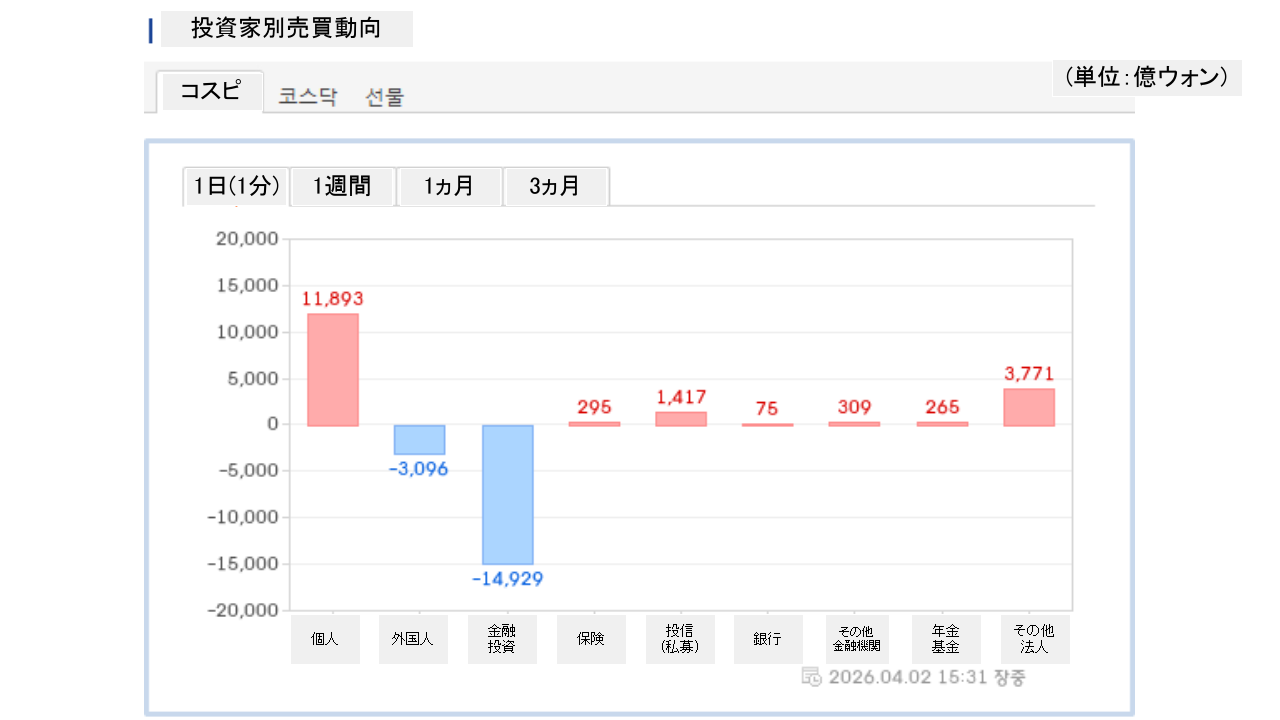The height and width of the screenshot is (720, 1280).
Task: Open the 선물 tab
Action: [x=385, y=97]
